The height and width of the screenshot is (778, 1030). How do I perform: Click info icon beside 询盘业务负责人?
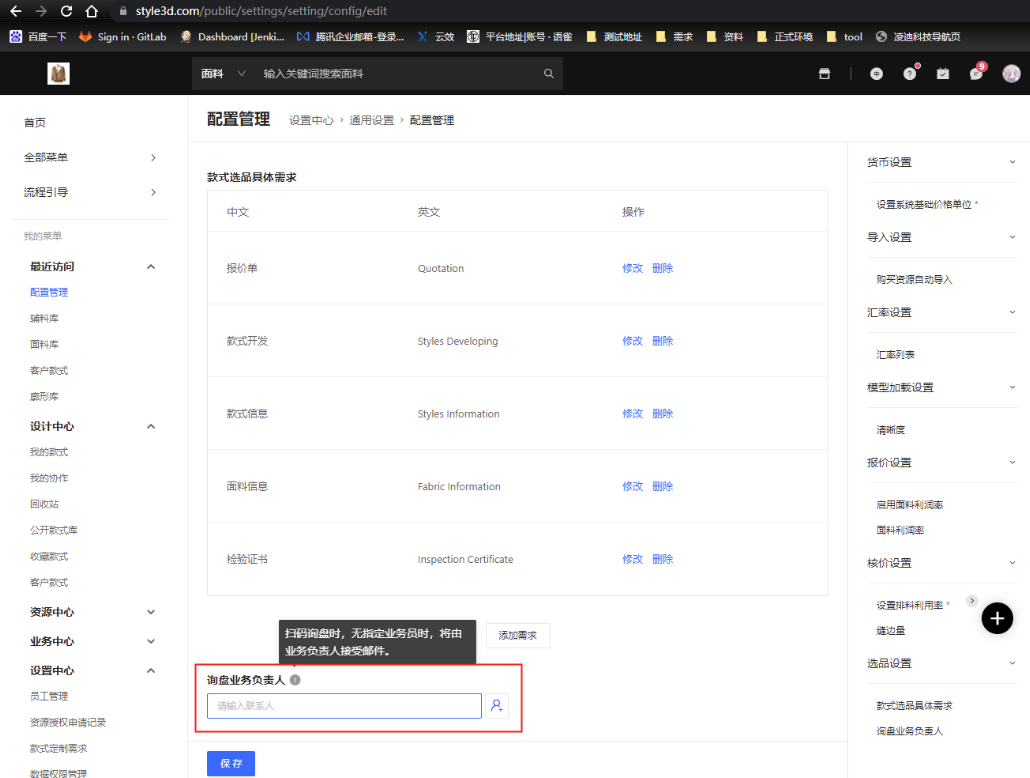295,680
